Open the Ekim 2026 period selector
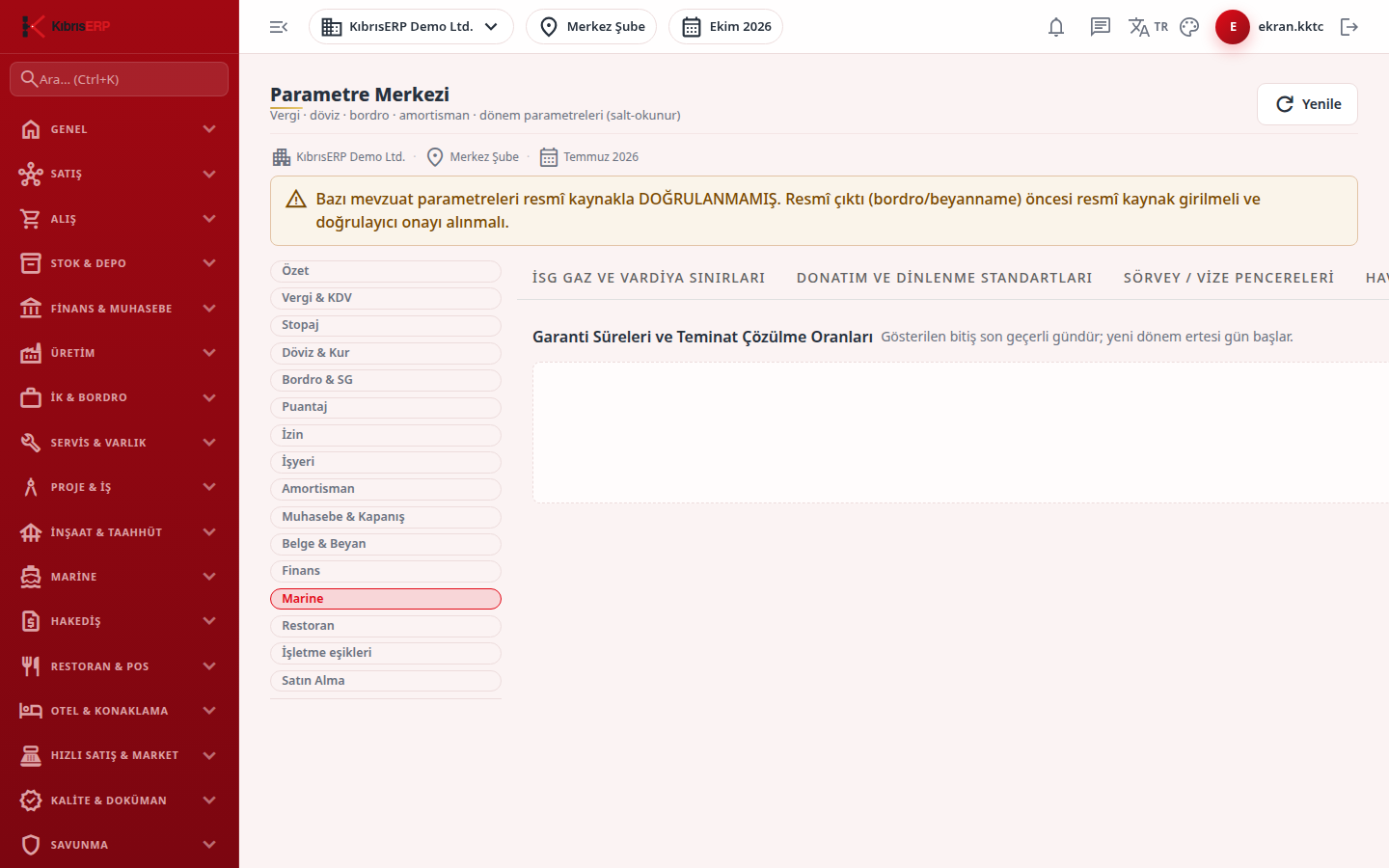The height and width of the screenshot is (868, 1389). (x=725, y=27)
